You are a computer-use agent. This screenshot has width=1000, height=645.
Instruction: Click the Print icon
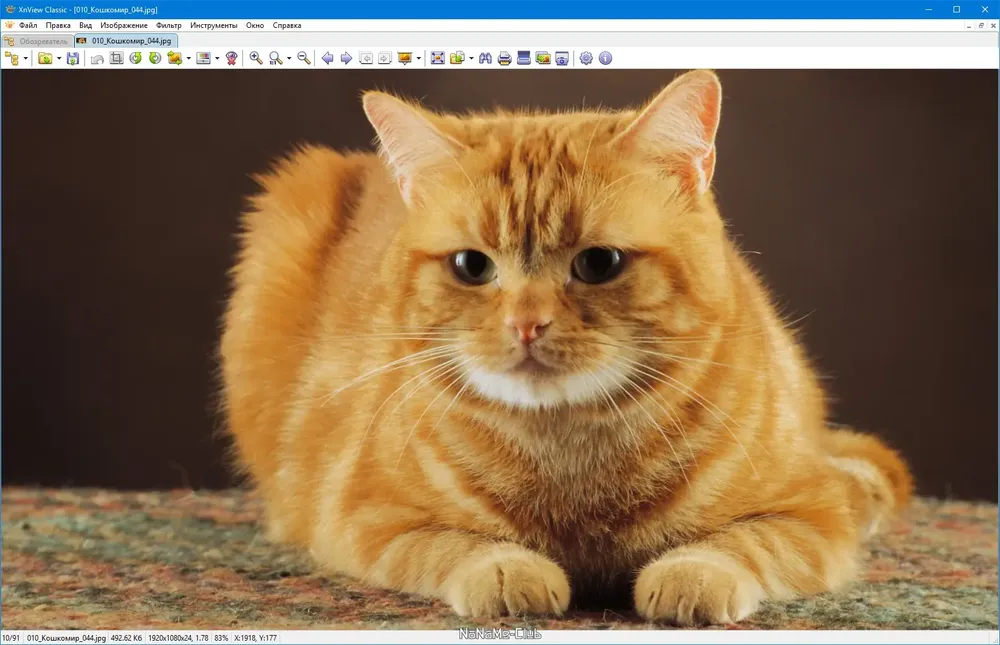[504, 59]
